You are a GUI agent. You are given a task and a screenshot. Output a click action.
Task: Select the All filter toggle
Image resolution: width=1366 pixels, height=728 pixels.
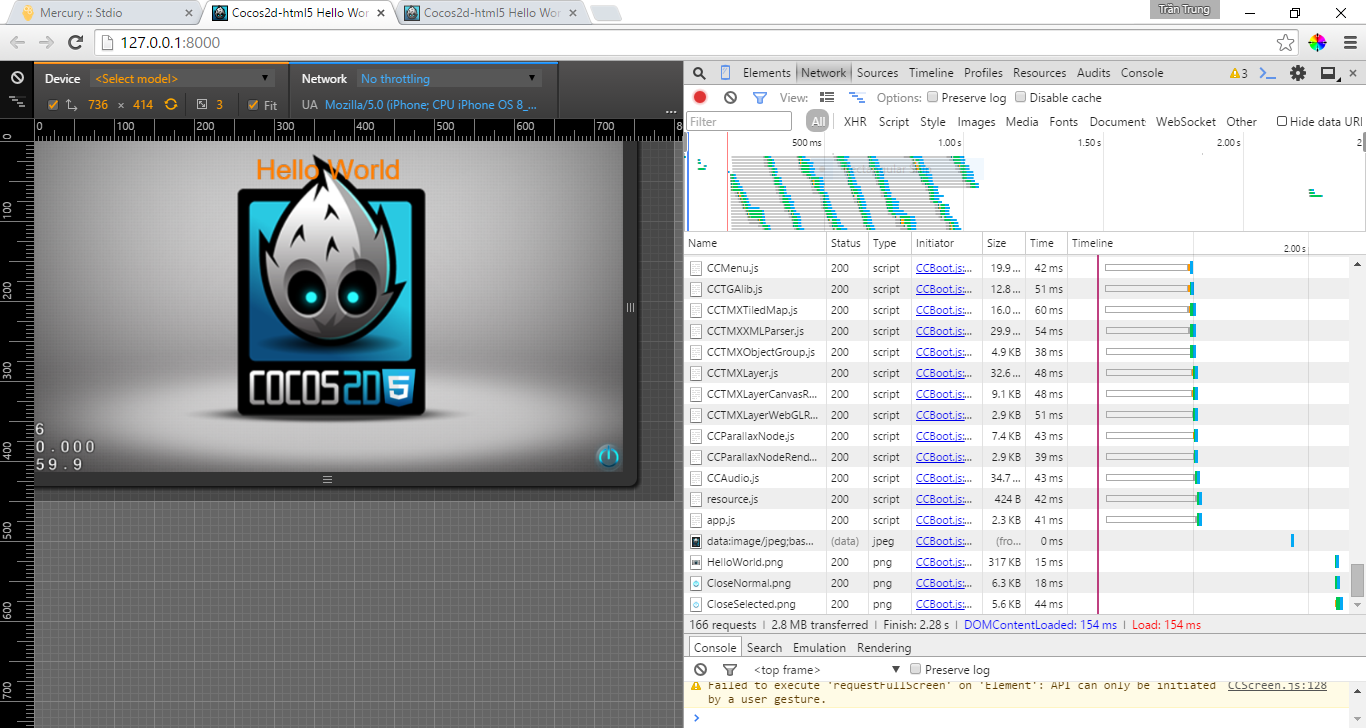tap(819, 121)
